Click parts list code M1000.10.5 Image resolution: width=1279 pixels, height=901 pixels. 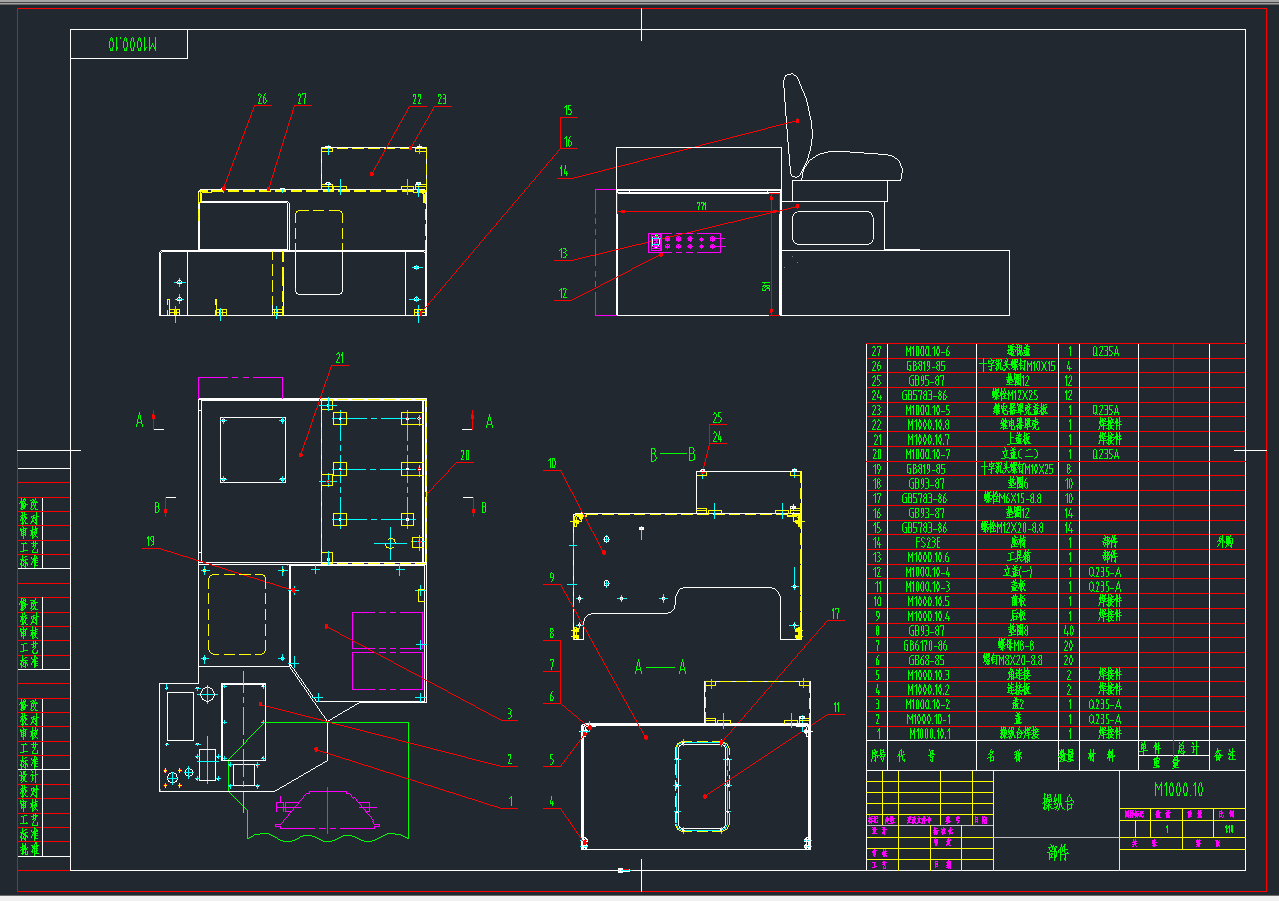pyautogui.click(x=928, y=601)
